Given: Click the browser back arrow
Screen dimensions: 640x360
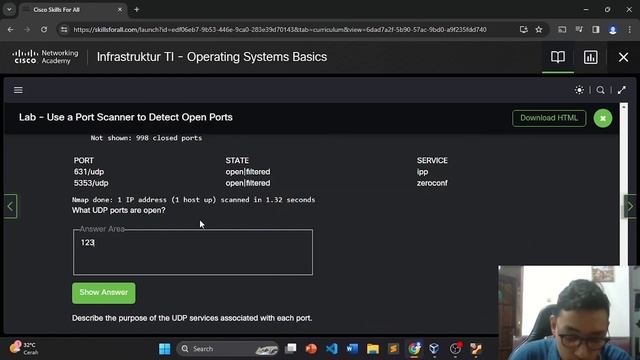Looking at the screenshot, I should click(10, 29).
